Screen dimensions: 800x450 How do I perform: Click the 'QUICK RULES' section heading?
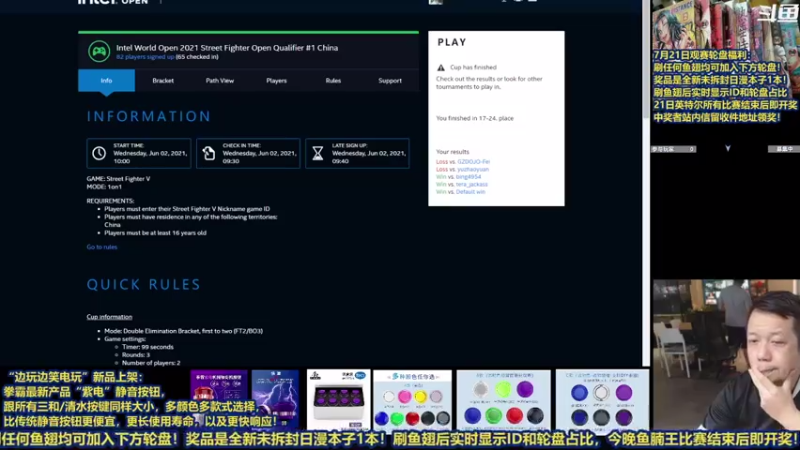(144, 284)
